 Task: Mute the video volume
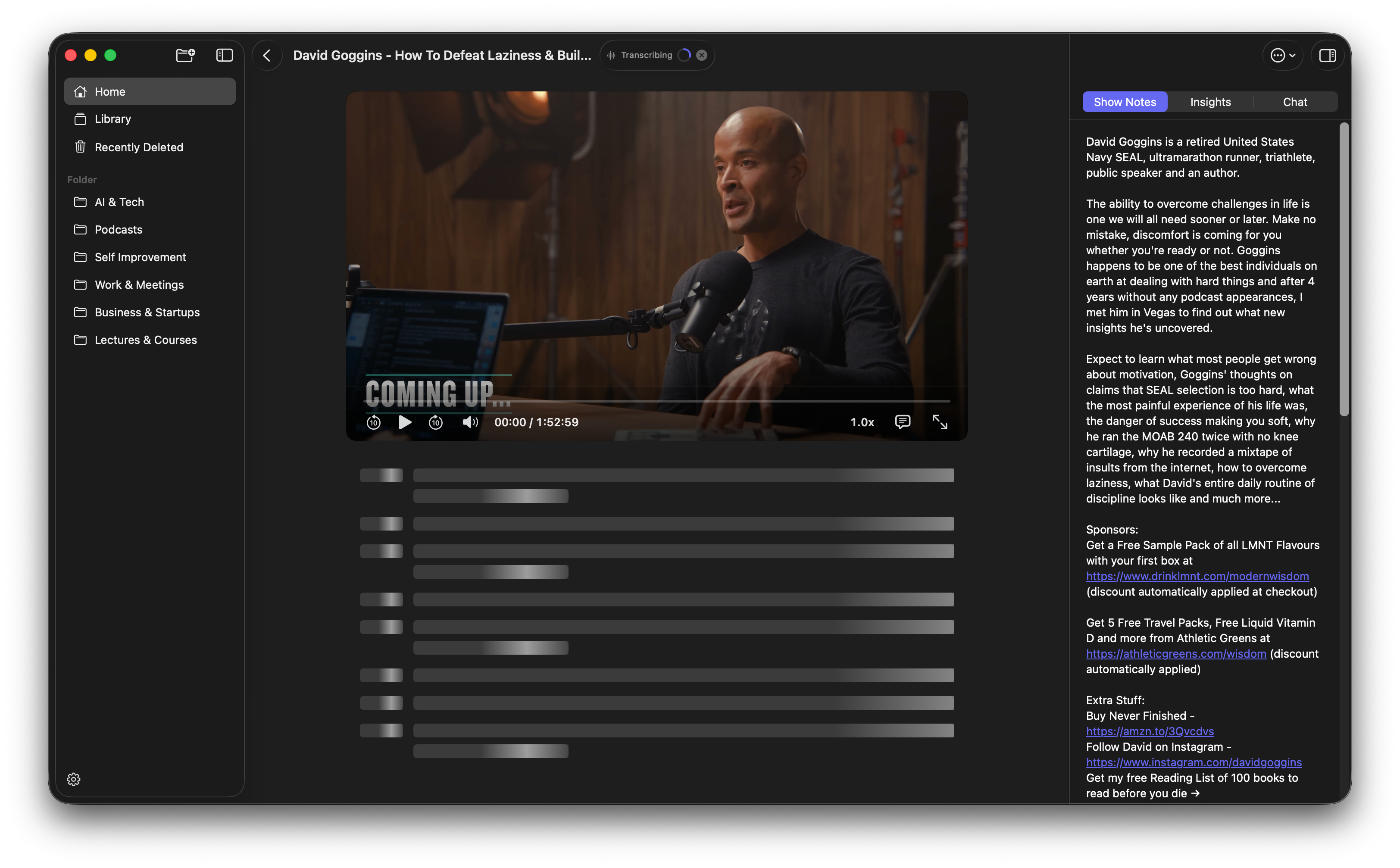(x=469, y=422)
